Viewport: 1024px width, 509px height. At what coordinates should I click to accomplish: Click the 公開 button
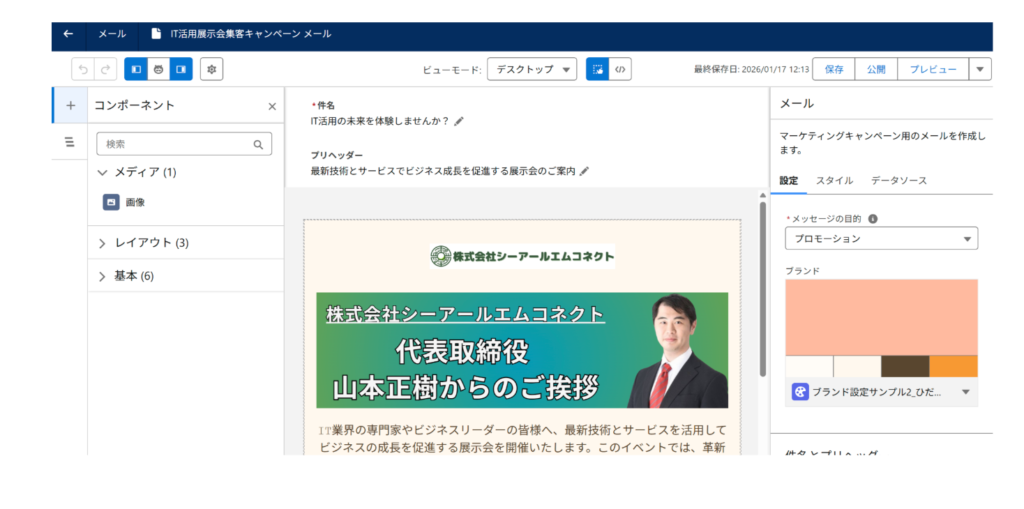coord(876,69)
